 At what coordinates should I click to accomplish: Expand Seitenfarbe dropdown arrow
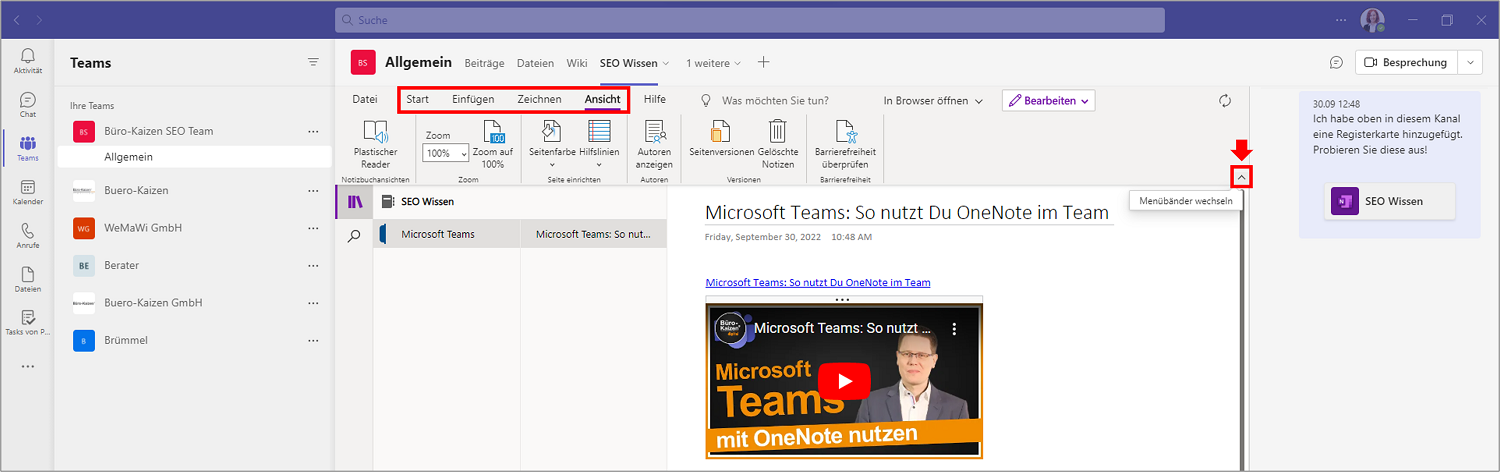coord(551,164)
